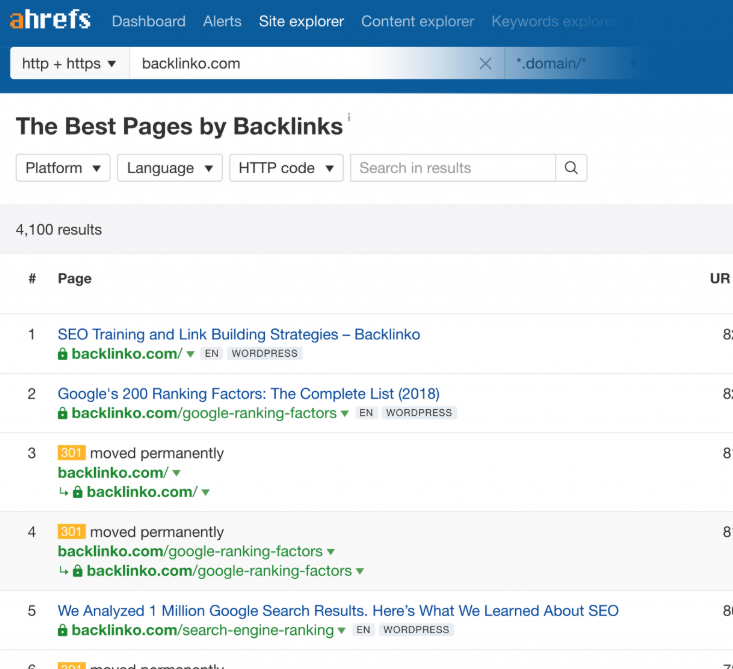This screenshot has width=733, height=669.
Task: Click lock icon on google-ranking-factors row 2
Action: [x=62, y=413]
